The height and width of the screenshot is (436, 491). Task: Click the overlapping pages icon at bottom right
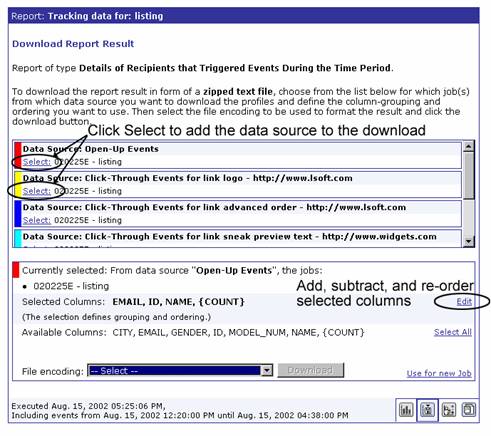click(469, 409)
